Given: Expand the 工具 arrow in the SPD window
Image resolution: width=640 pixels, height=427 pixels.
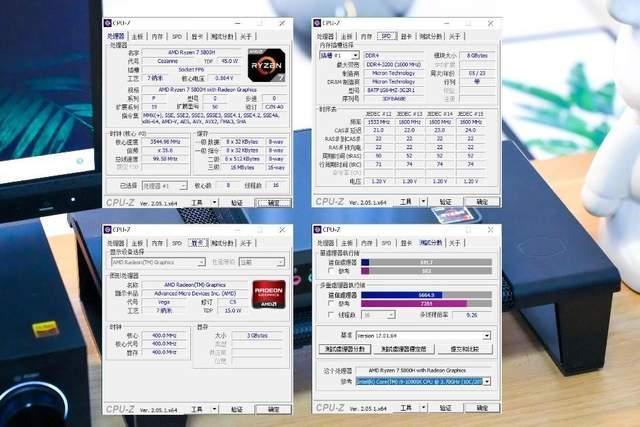Looking at the screenshot, I should 423,201.
